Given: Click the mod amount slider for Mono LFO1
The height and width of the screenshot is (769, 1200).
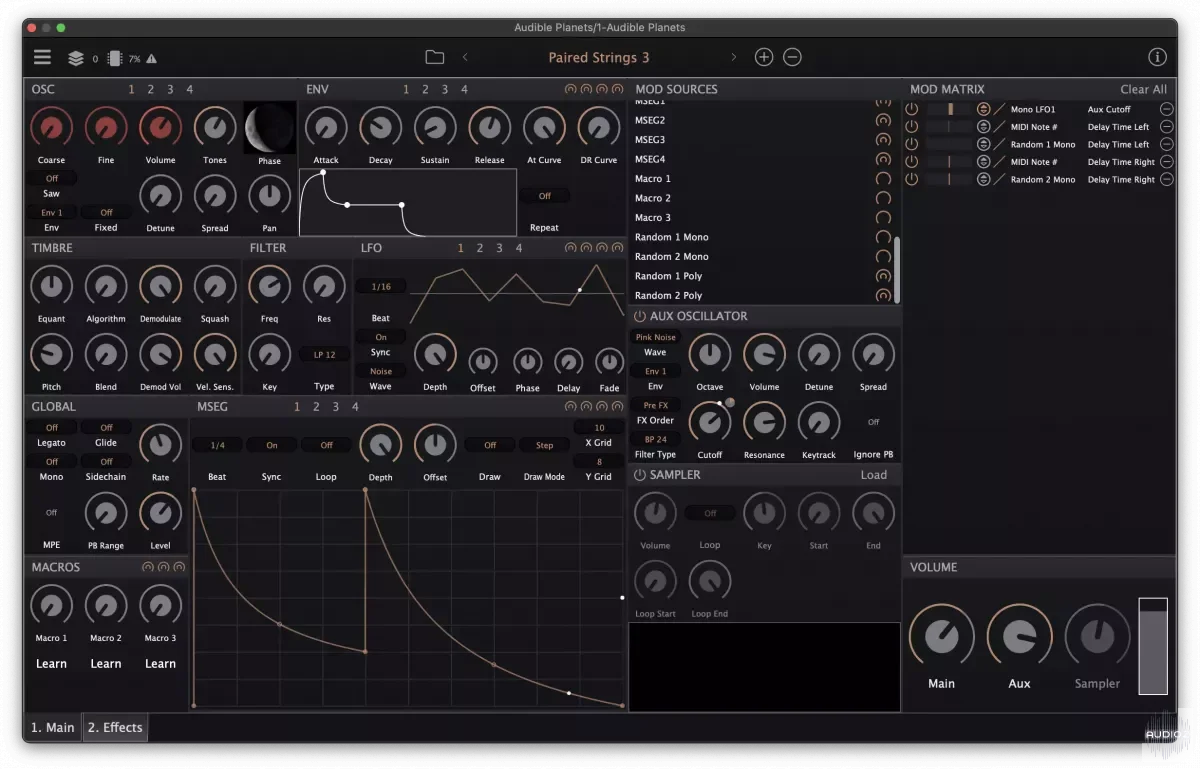Looking at the screenshot, I should coord(949,109).
